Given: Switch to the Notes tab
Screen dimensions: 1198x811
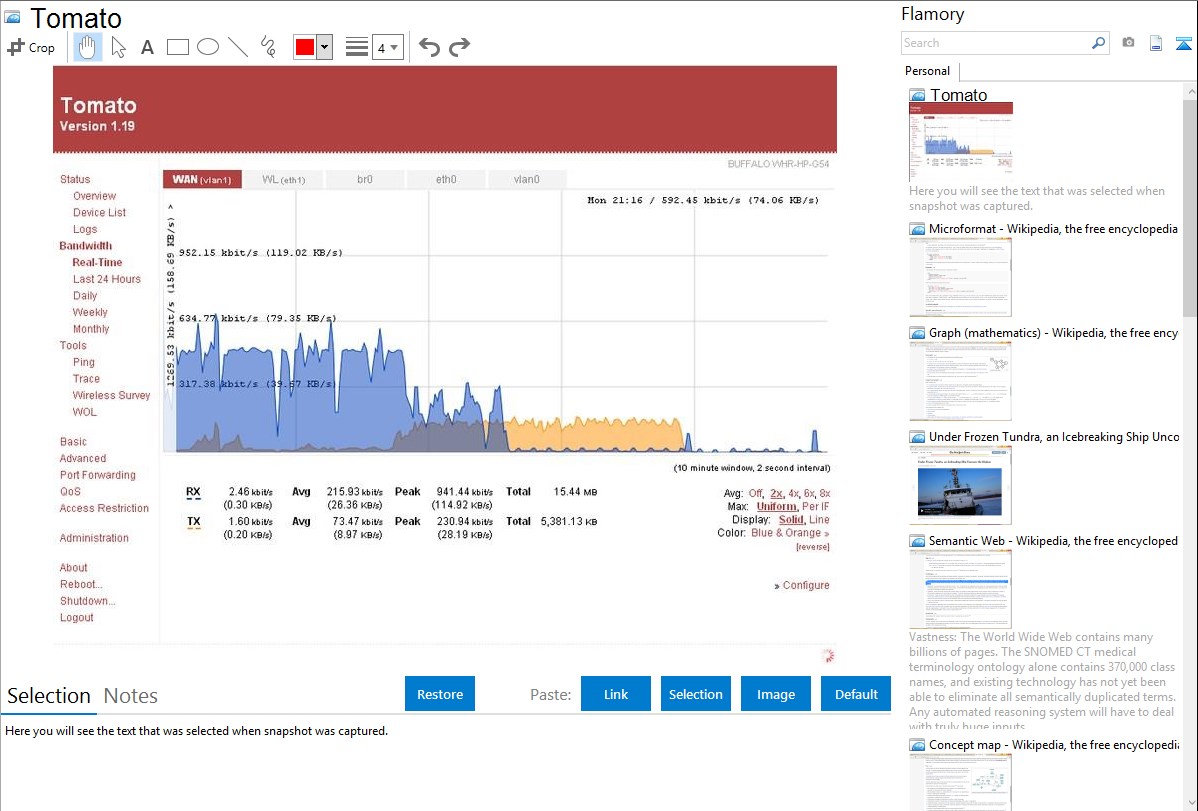Looking at the screenshot, I should 131,696.
